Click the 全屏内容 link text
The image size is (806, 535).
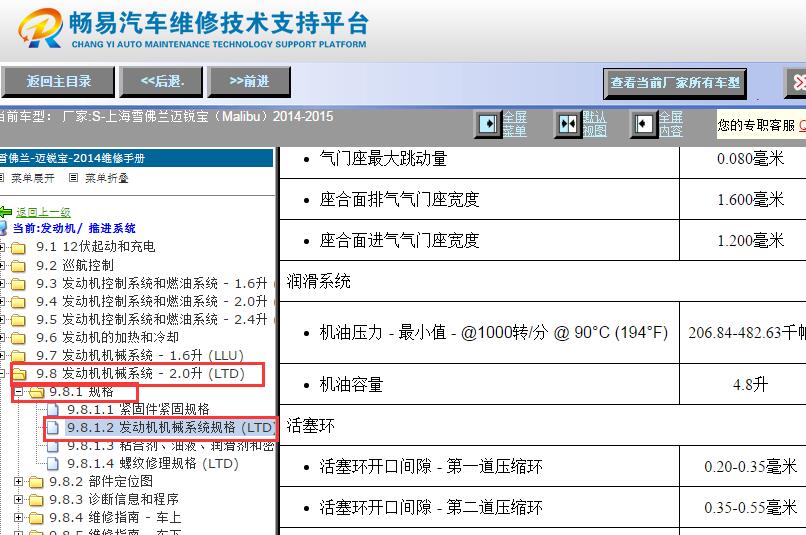[x=671, y=124]
